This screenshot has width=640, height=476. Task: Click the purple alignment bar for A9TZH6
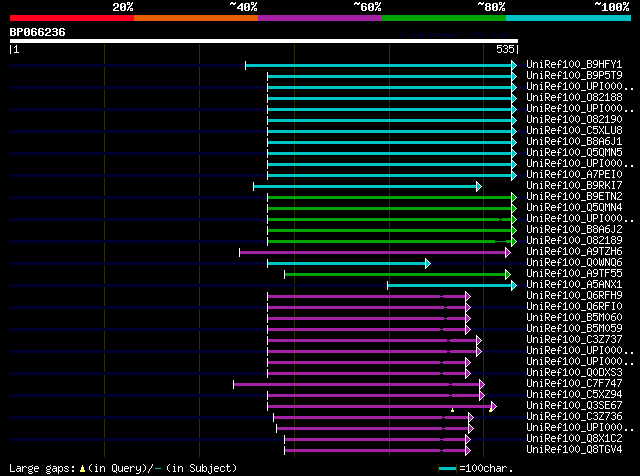point(373,253)
